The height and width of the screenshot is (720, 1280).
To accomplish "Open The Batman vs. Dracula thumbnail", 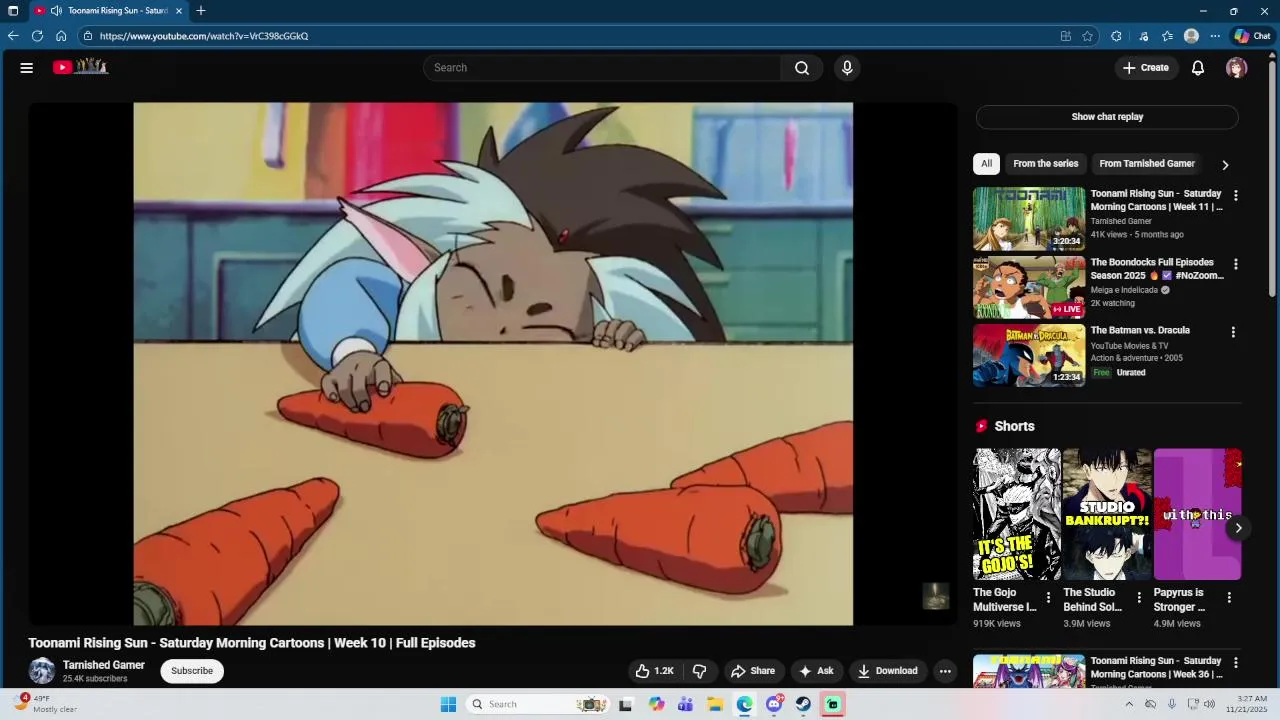I will coord(1029,355).
